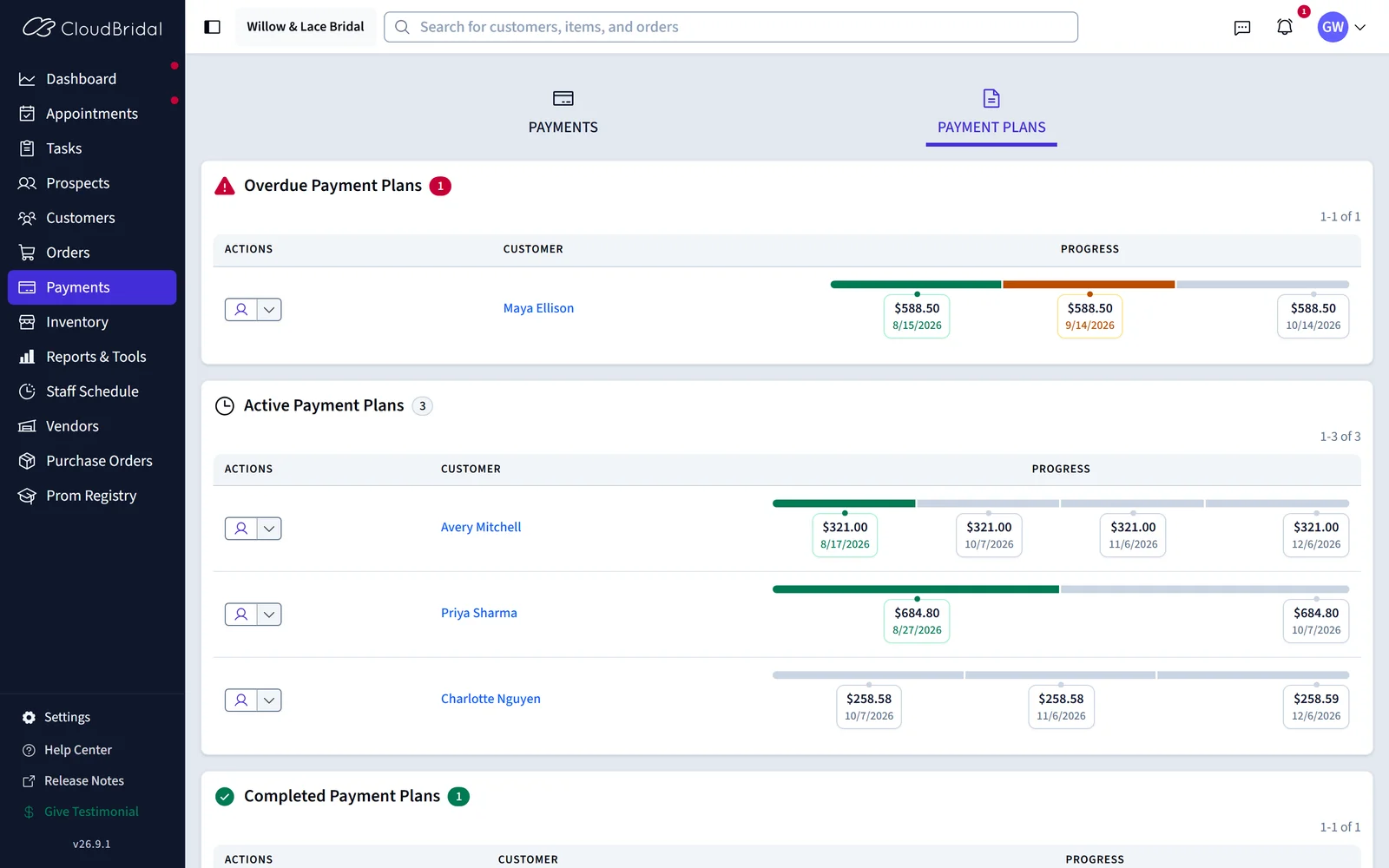
Task: Expand actions dropdown for Priya Sharma
Action: pos(269,615)
